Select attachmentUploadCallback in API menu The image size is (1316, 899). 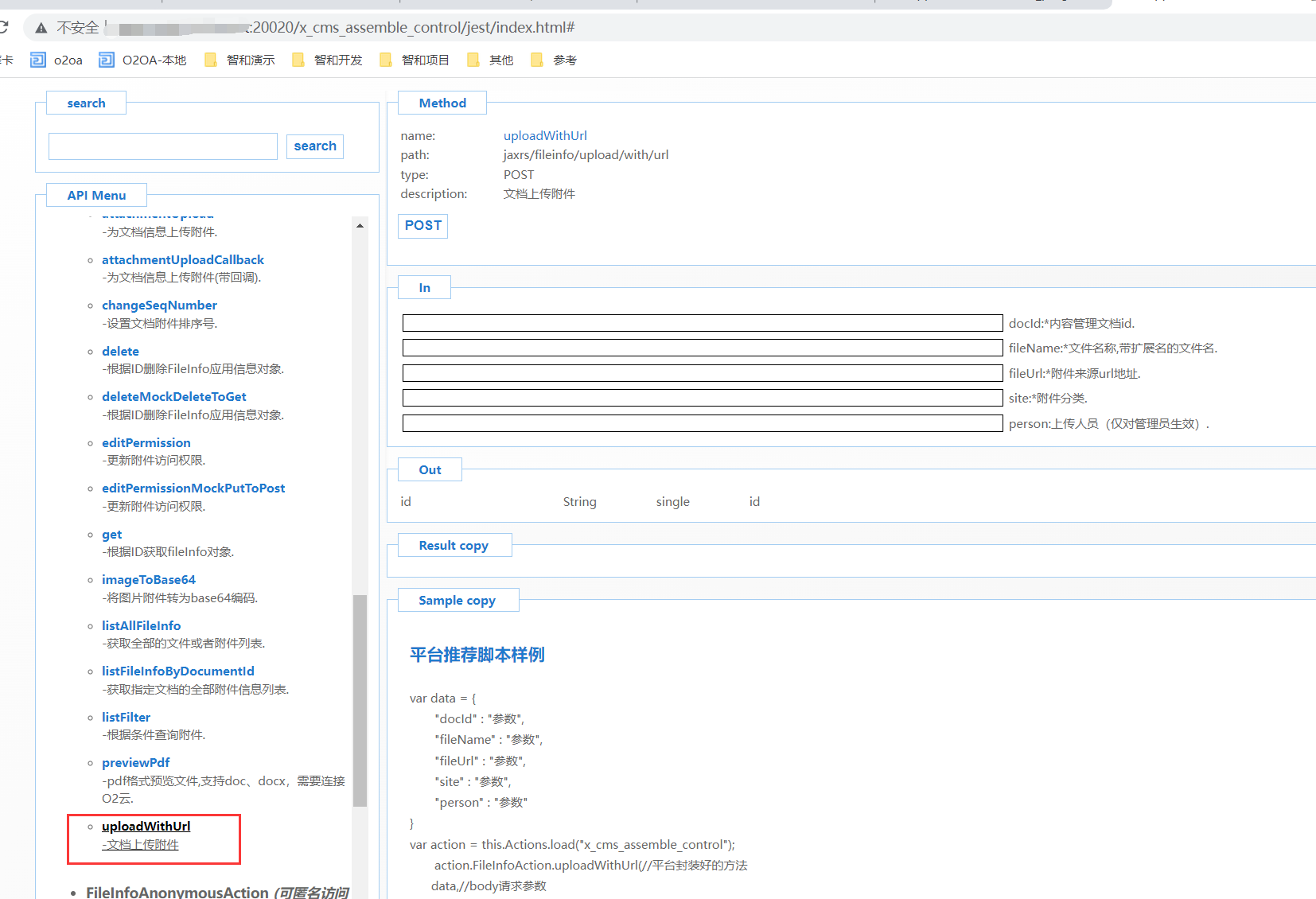coord(182,260)
